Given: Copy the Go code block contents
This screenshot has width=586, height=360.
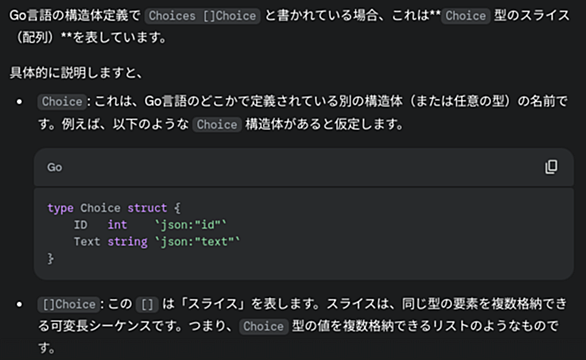Looking at the screenshot, I should (x=551, y=167).
